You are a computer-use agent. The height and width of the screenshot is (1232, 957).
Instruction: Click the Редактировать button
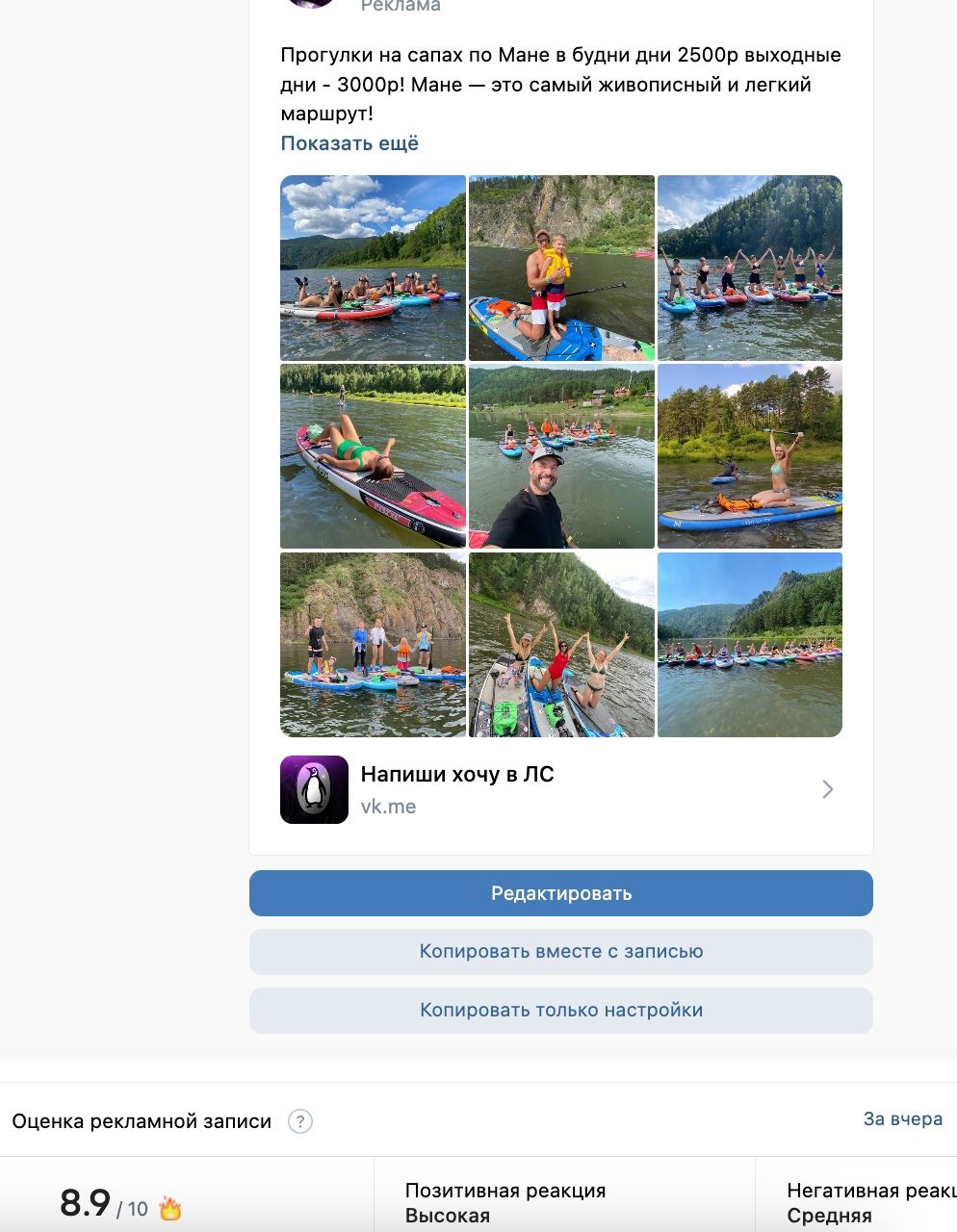561,893
